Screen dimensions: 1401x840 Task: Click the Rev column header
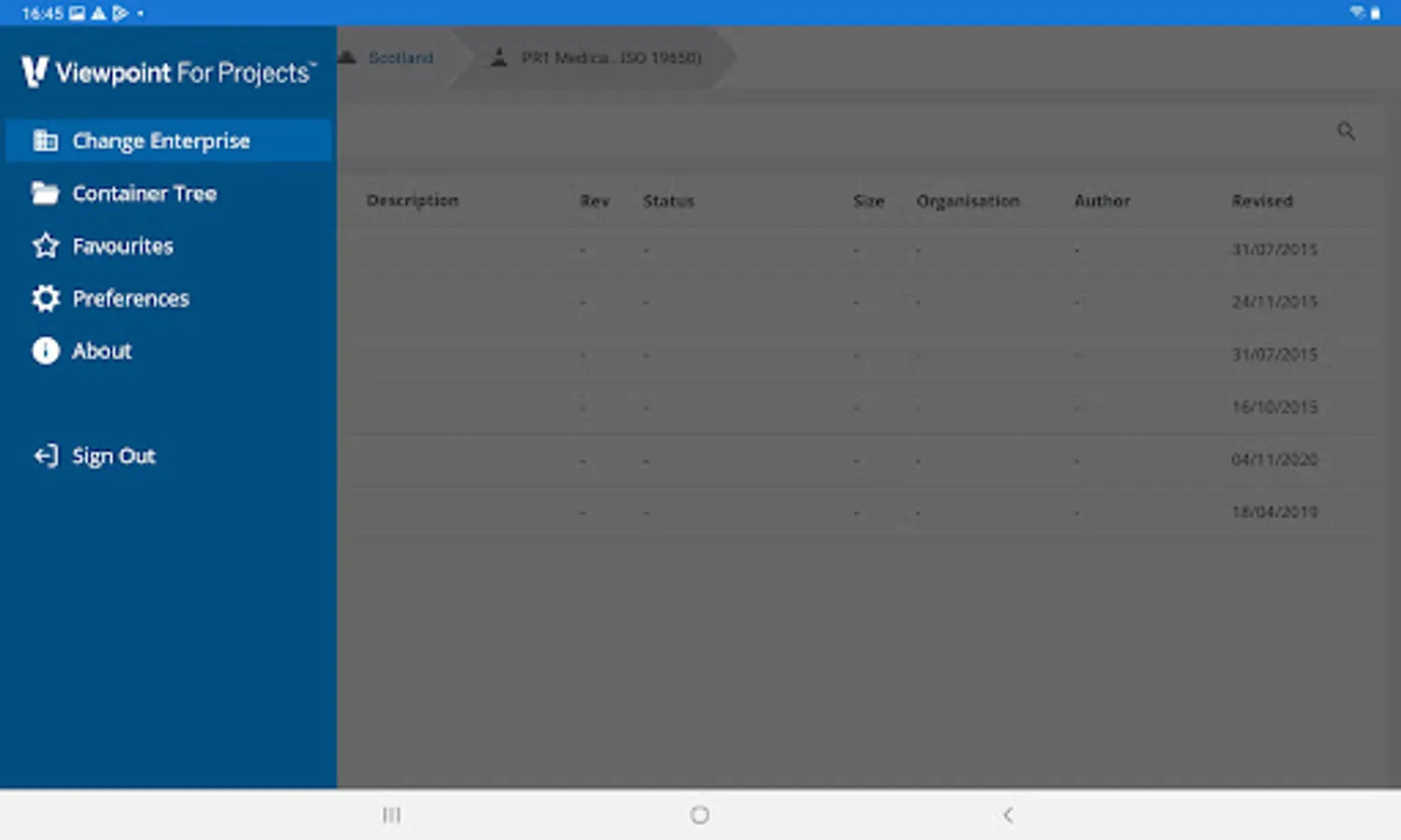(595, 201)
